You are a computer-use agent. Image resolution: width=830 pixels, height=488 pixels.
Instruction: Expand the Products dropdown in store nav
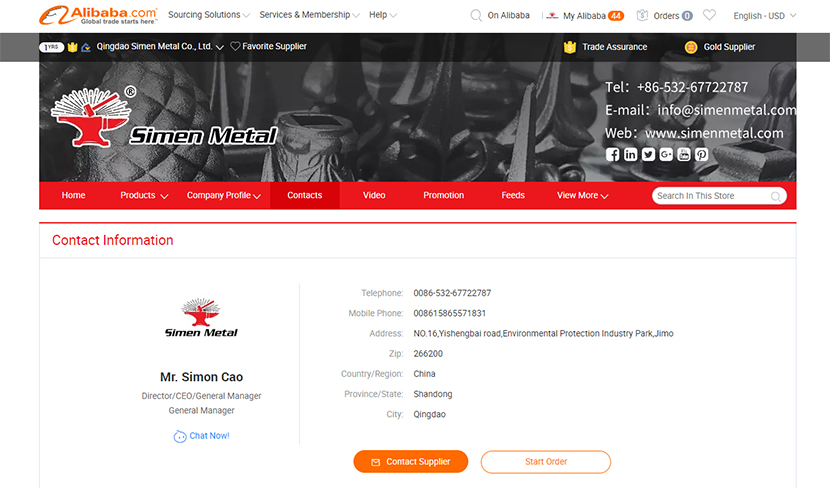click(144, 195)
